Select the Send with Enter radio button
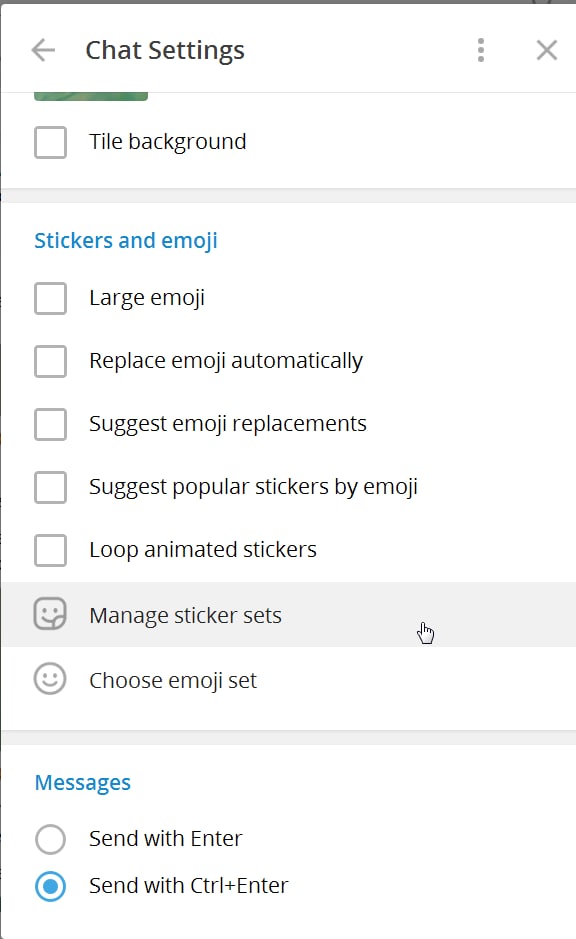The image size is (576, 939). point(50,839)
